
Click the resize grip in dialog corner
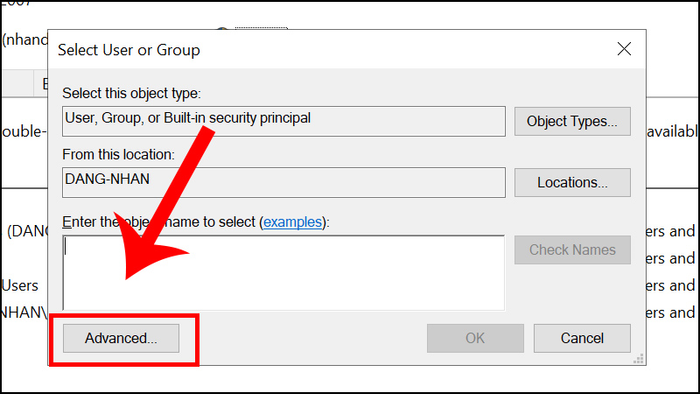[639, 359]
